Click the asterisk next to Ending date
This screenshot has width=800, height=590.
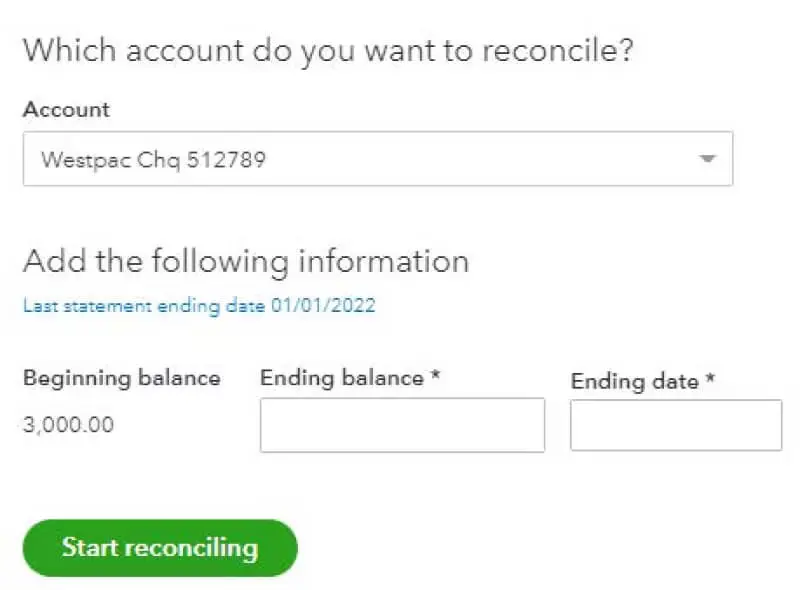coord(710,380)
